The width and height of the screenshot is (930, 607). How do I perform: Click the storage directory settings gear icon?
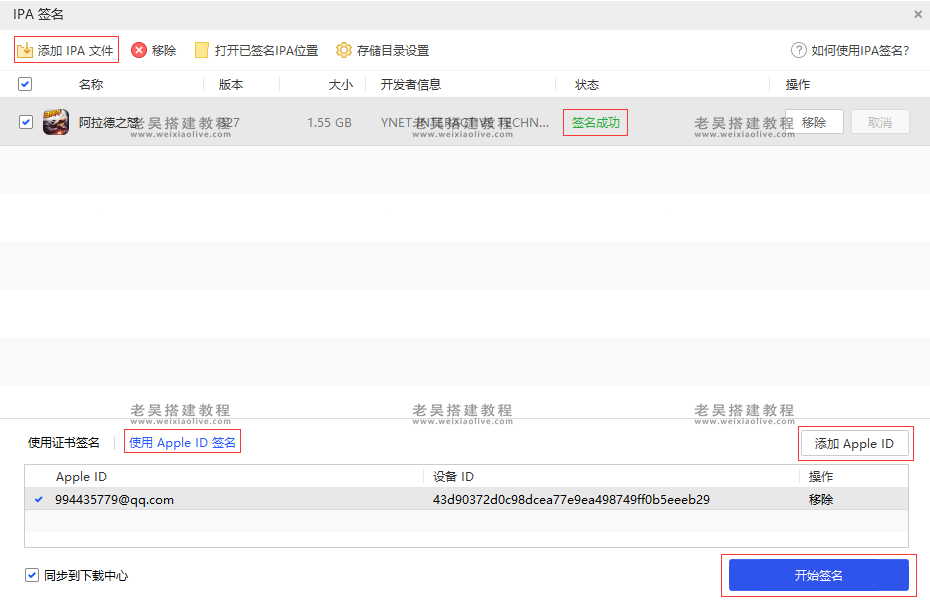click(344, 50)
